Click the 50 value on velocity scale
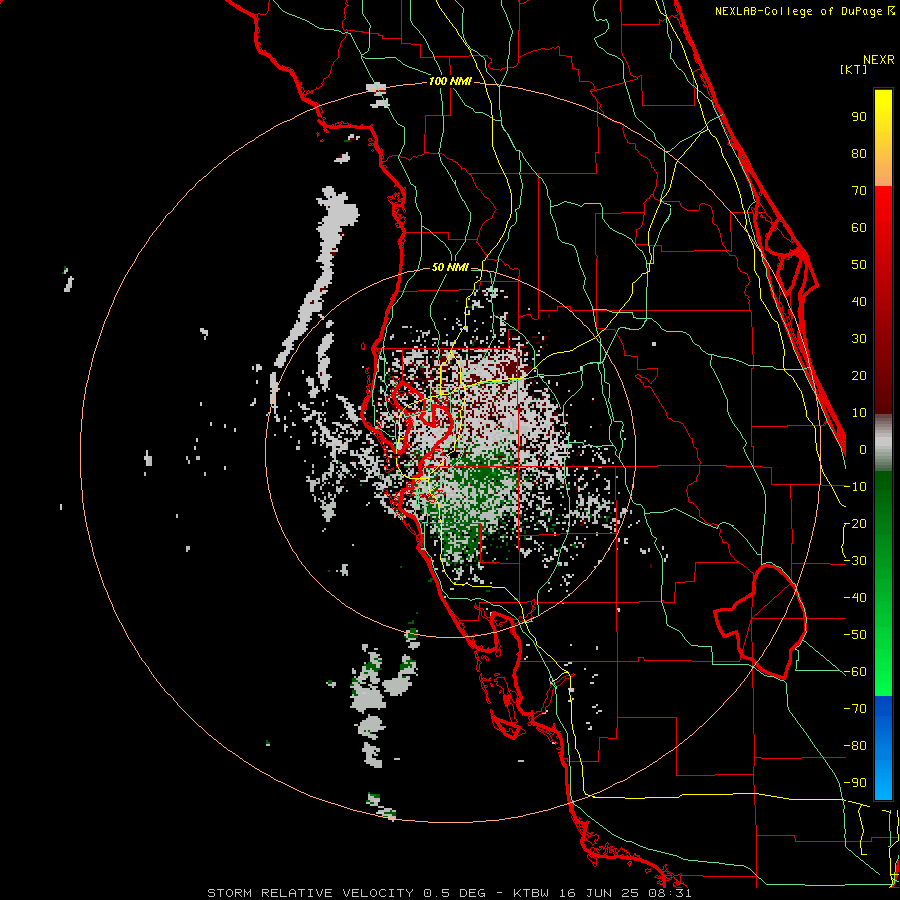The height and width of the screenshot is (900, 900). 859,265
